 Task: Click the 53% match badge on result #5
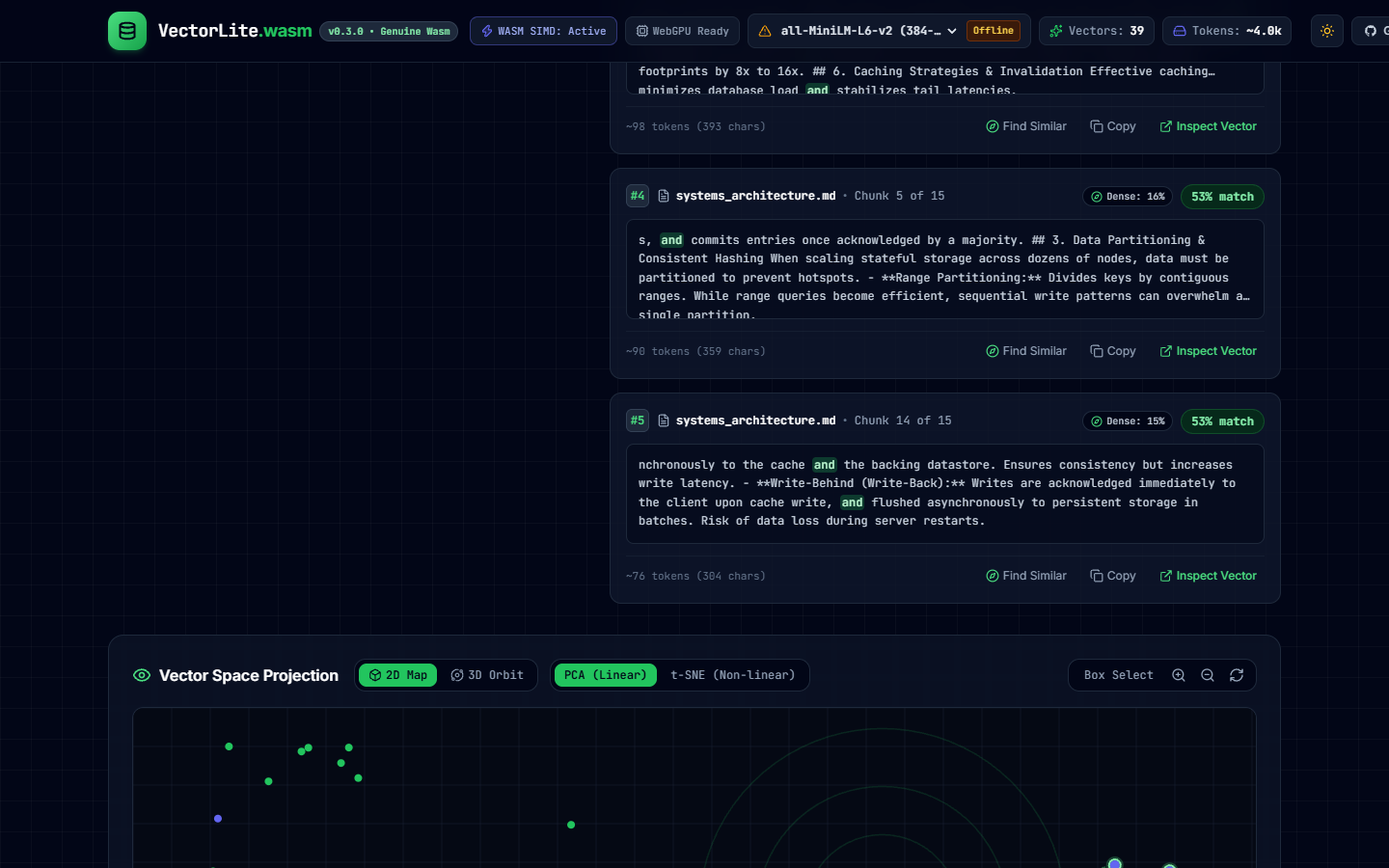click(1222, 421)
